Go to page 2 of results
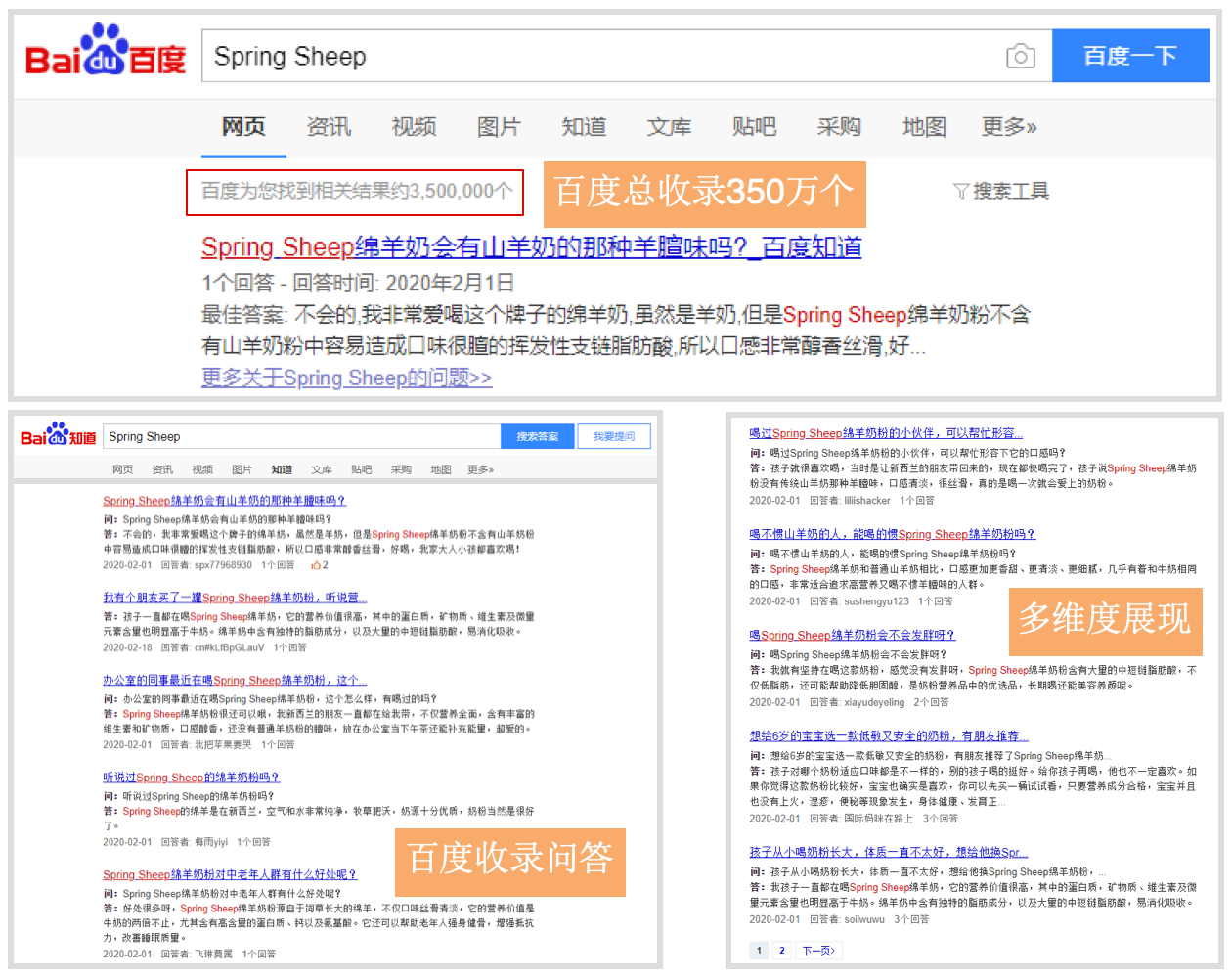 click(x=781, y=950)
